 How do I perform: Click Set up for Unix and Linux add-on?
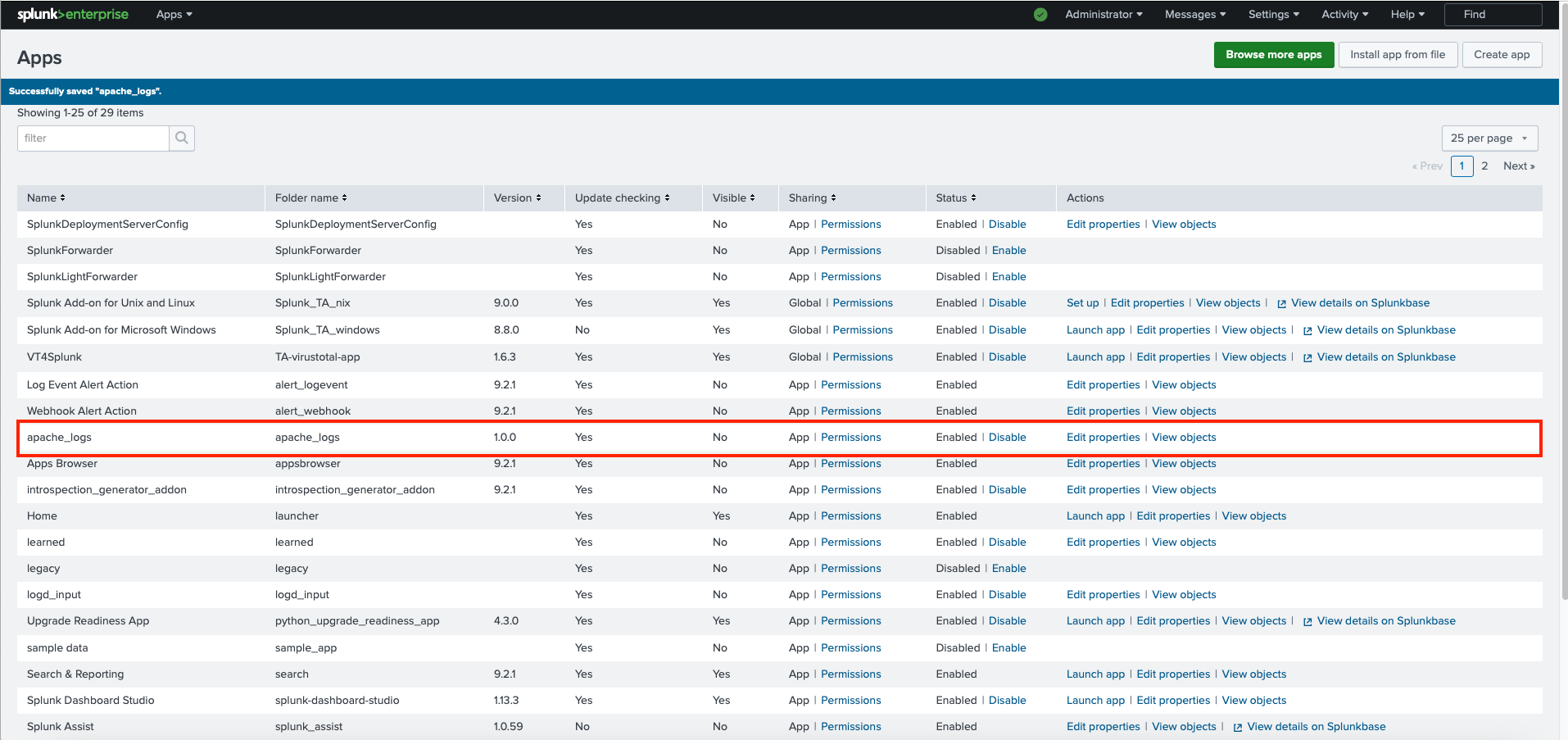click(1082, 302)
